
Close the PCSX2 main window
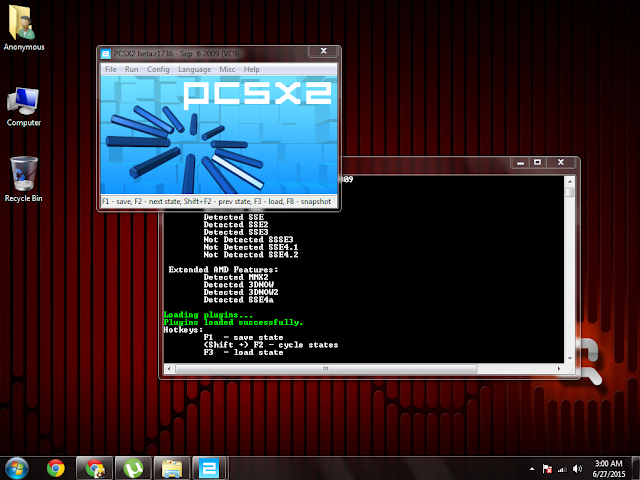tap(324, 51)
